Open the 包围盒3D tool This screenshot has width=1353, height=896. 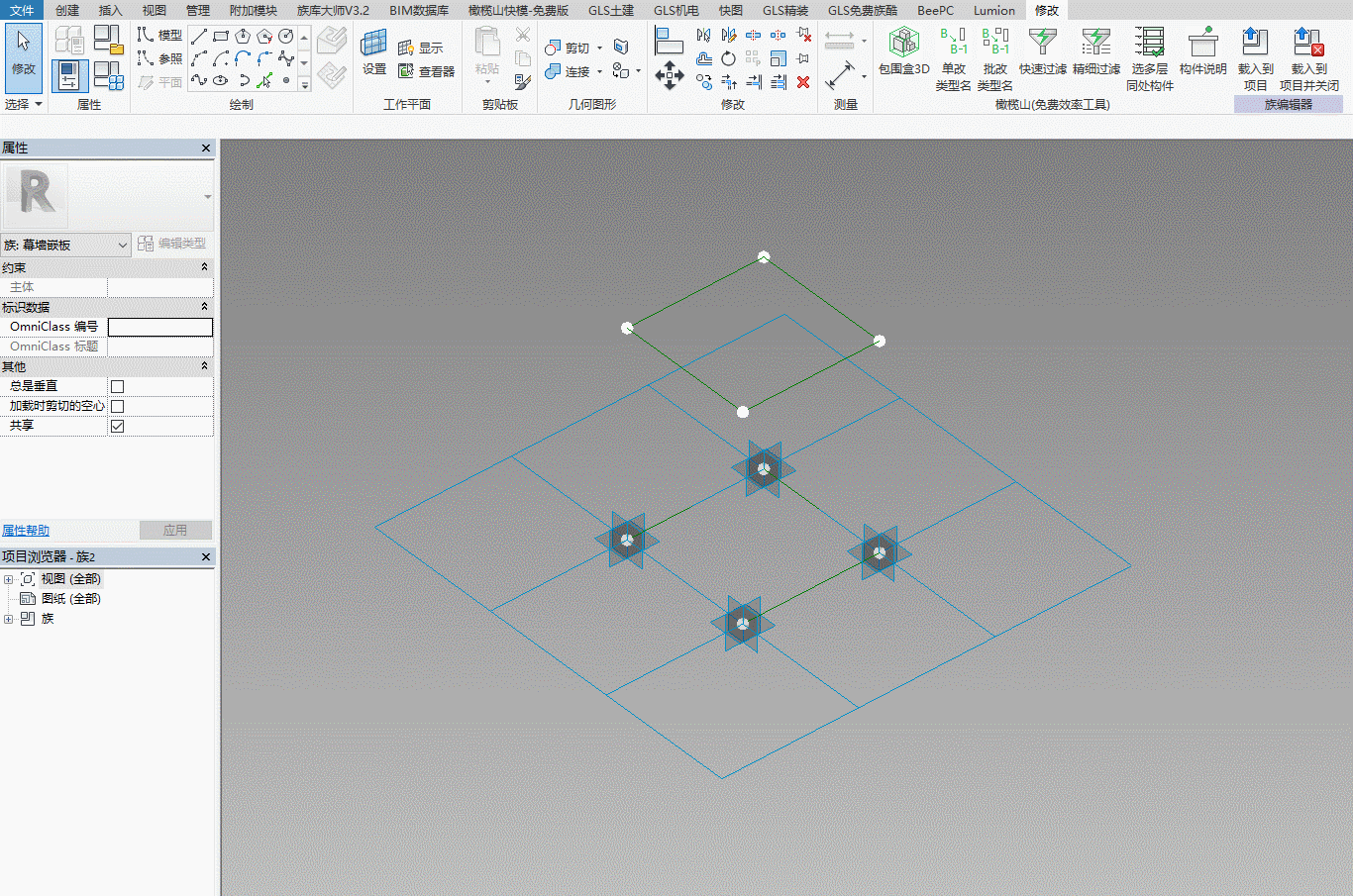coord(903,51)
